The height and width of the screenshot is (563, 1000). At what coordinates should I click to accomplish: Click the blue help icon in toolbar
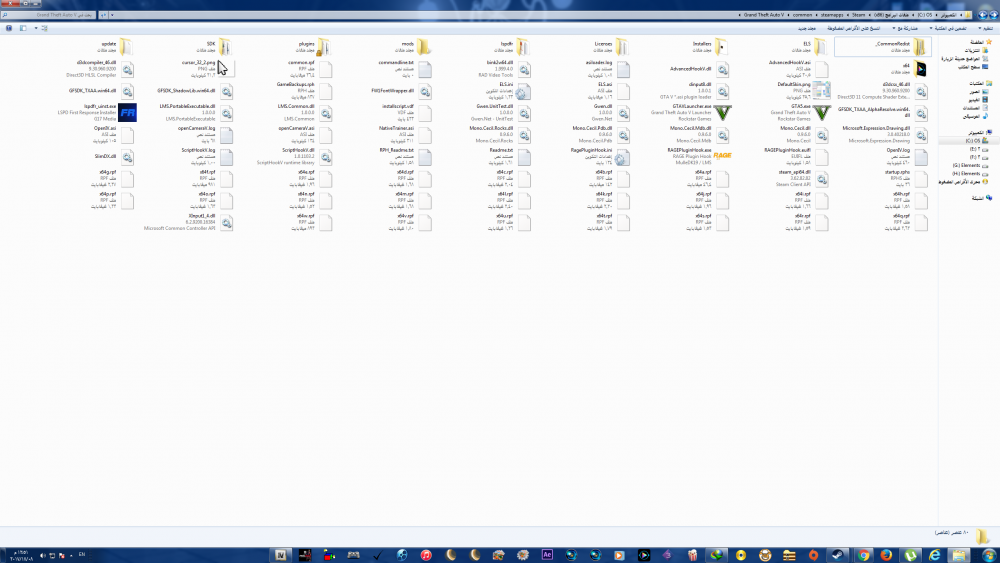point(8,28)
